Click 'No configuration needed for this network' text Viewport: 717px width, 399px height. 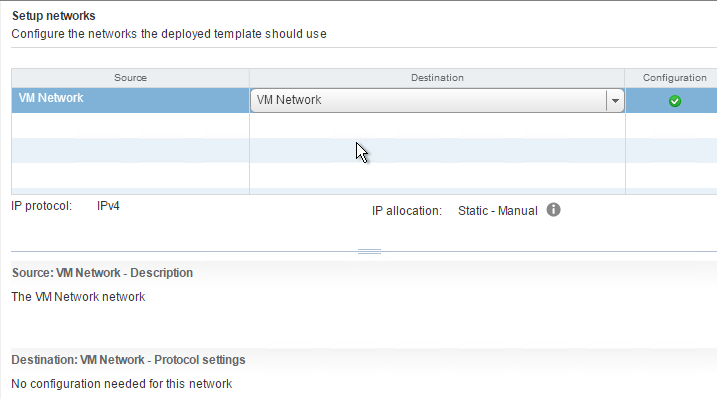pyautogui.click(x=122, y=383)
